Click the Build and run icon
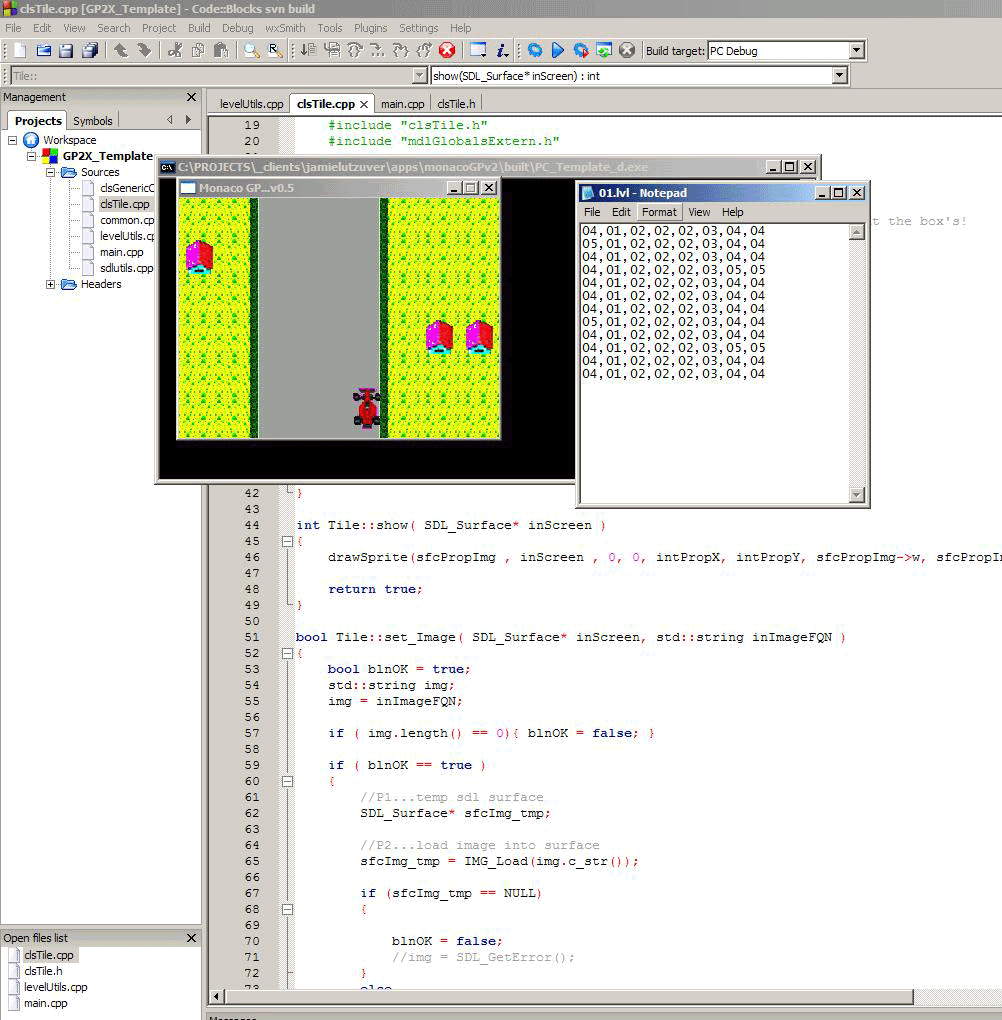 (581, 50)
